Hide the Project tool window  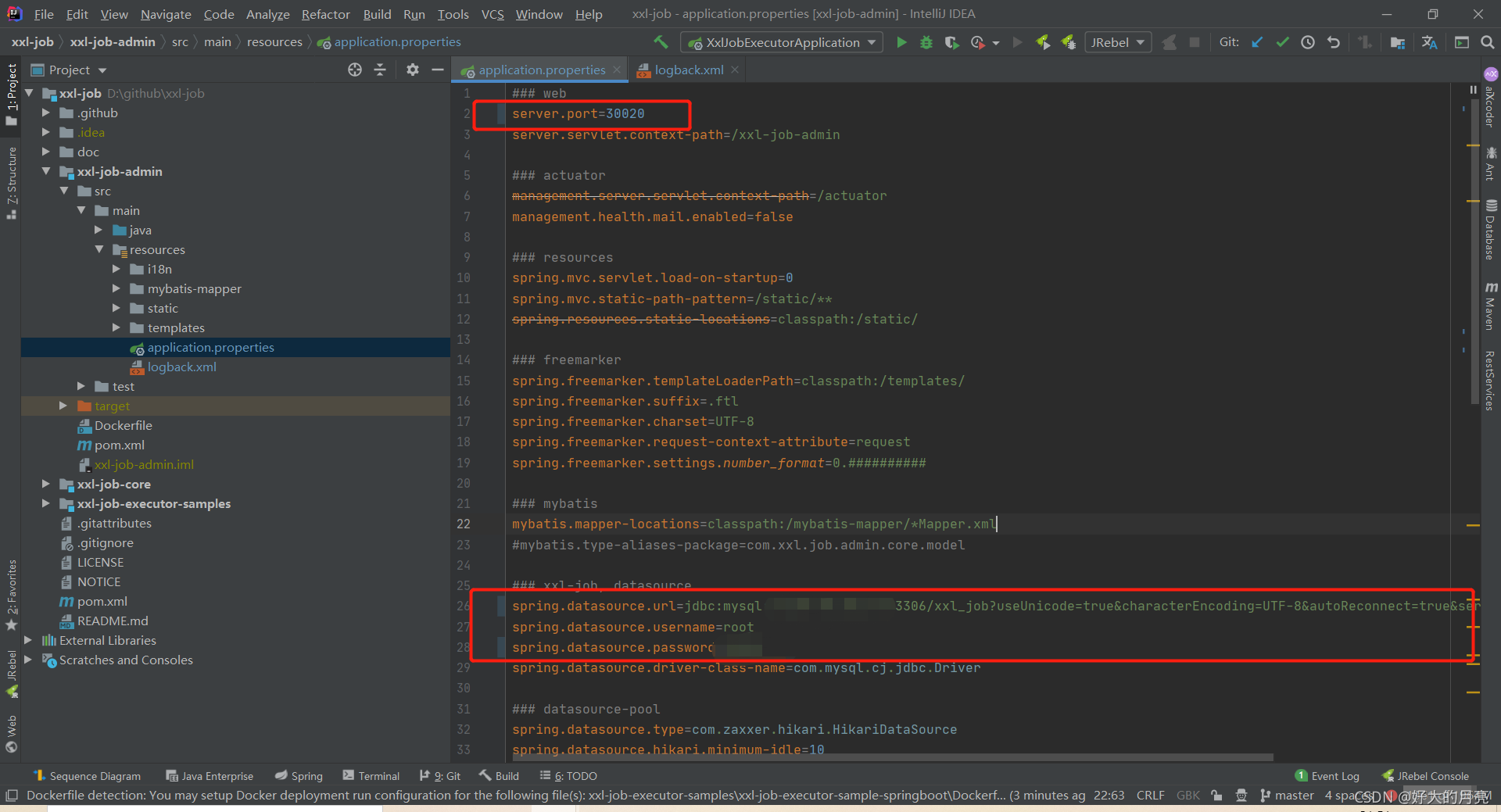tap(438, 70)
